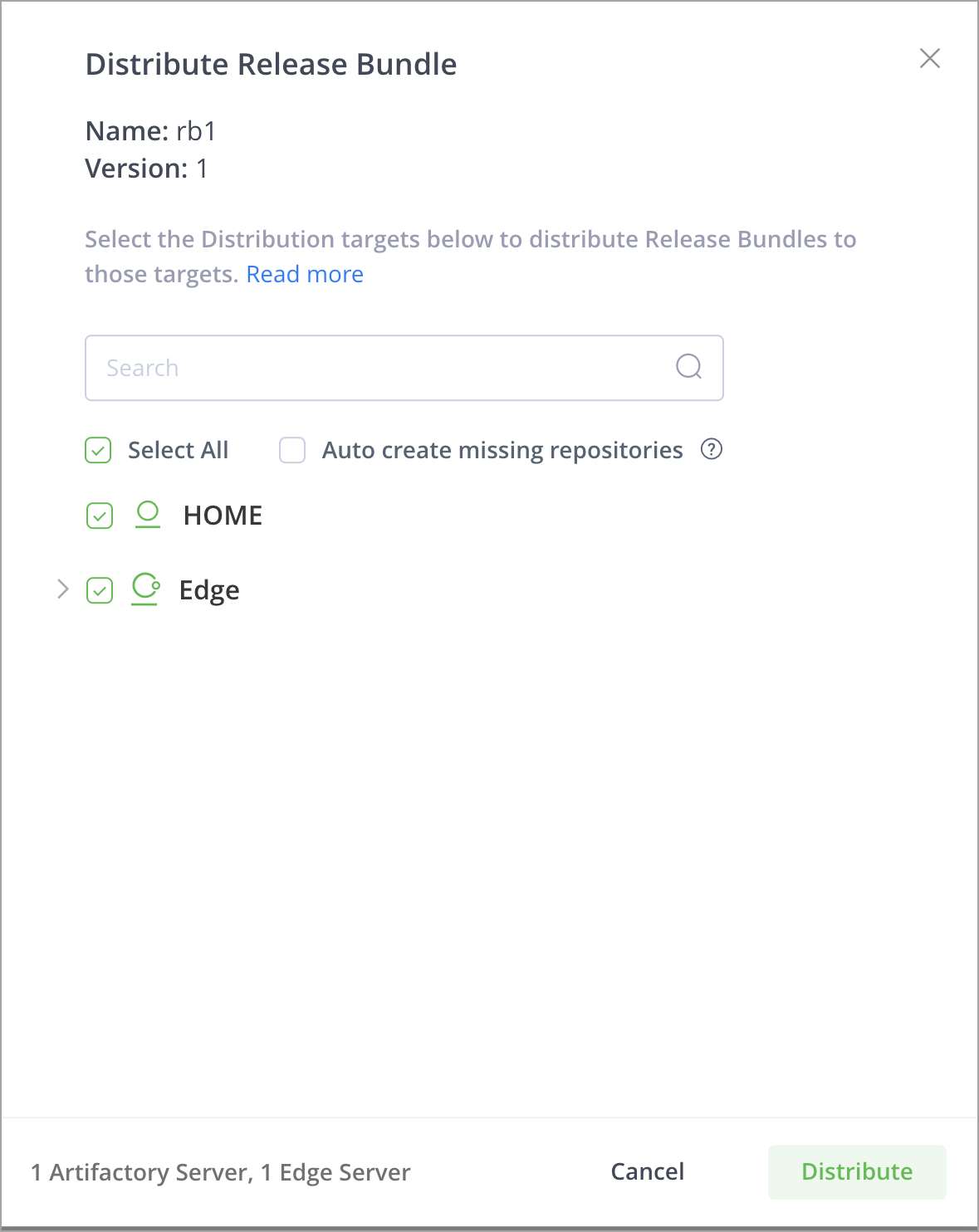Open the Read more link
Image resolution: width=979 pixels, height=1232 pixels.
coord(305,274)
